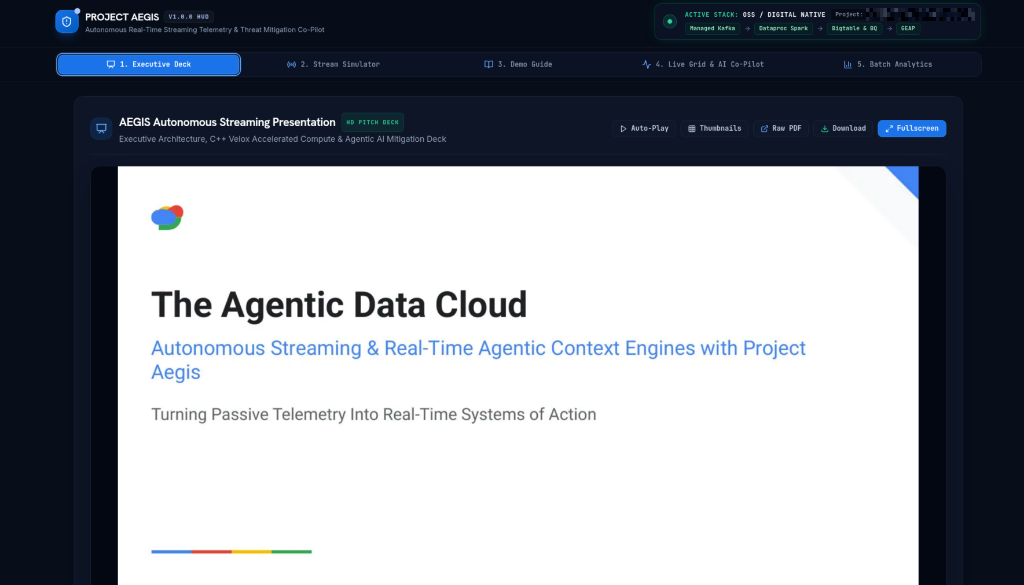Click the Dataproc Spark stack chip
The image size is (1024, 585).
coord(783,29)
